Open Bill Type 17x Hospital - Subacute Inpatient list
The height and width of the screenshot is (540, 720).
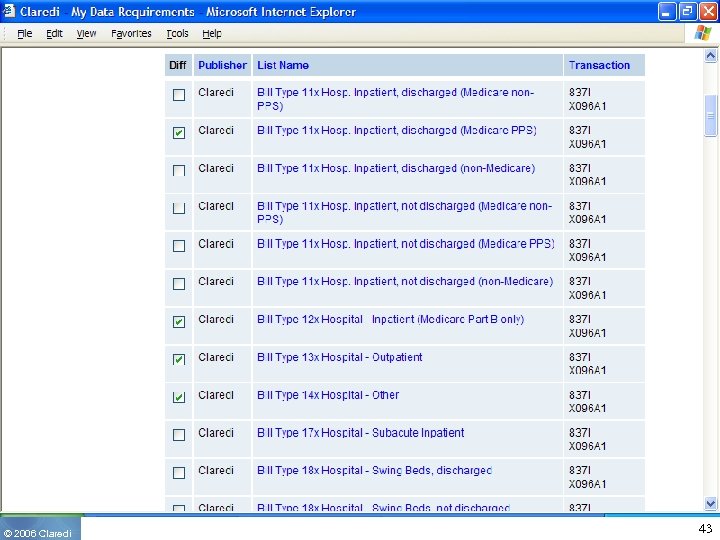(361, 433)
